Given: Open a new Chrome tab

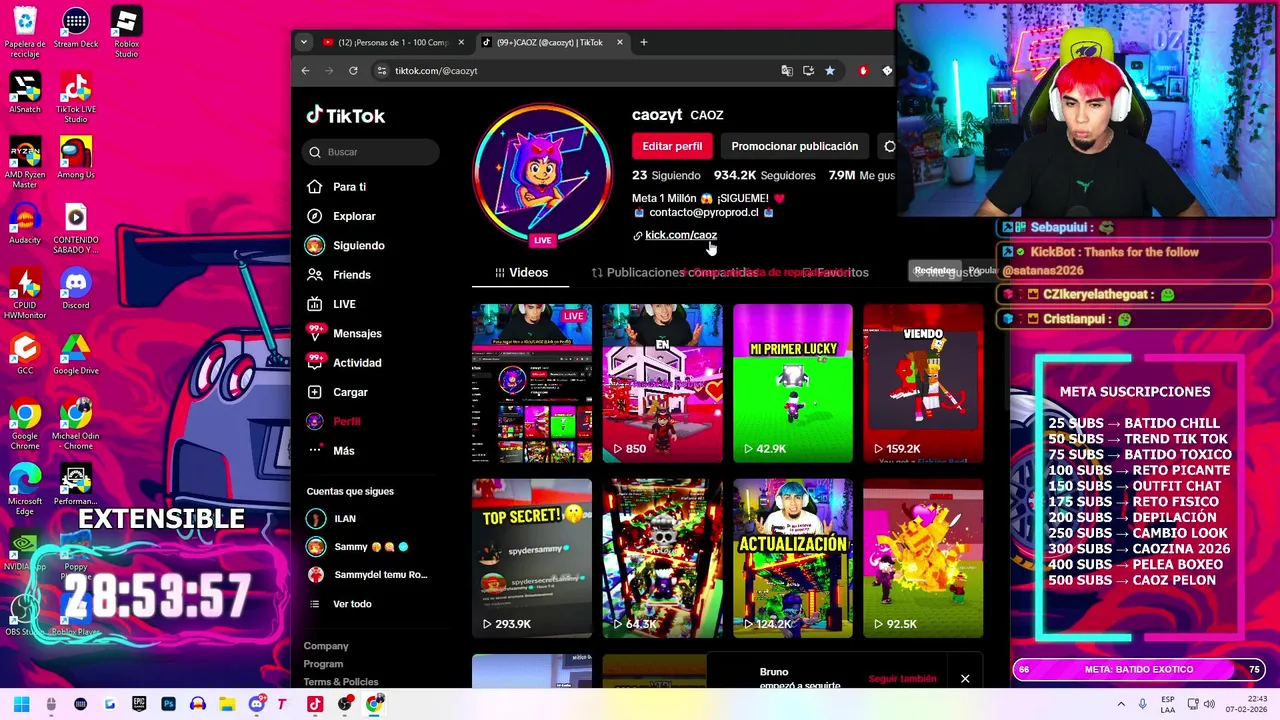Looking at the screenshot, I should pos(644,42).
